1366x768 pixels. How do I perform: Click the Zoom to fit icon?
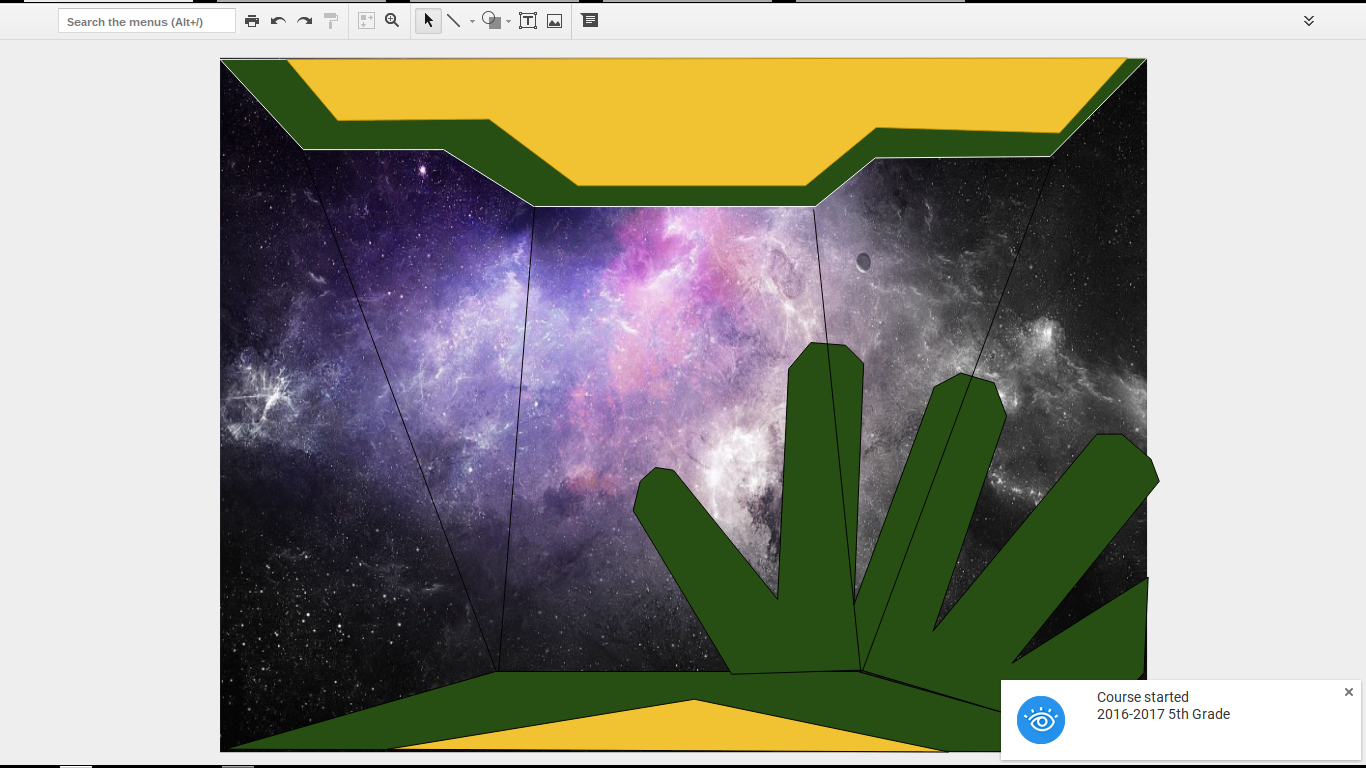coord(366,21)
